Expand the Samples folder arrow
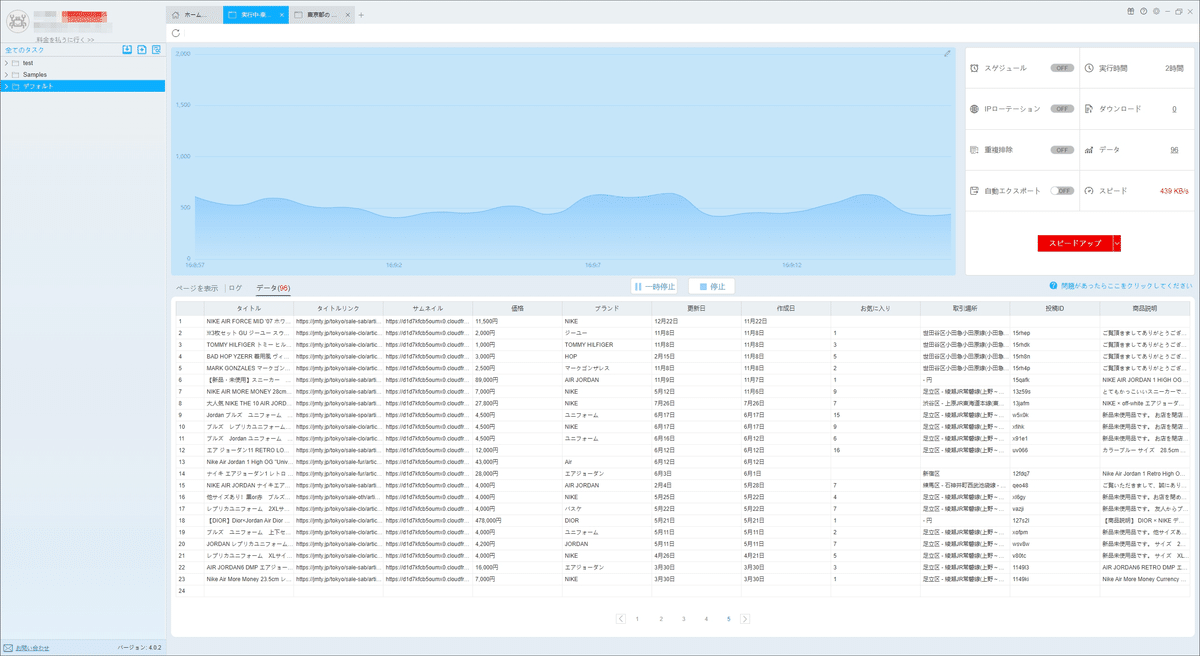Screen dimensions: 1200x656 click(6, 75)
